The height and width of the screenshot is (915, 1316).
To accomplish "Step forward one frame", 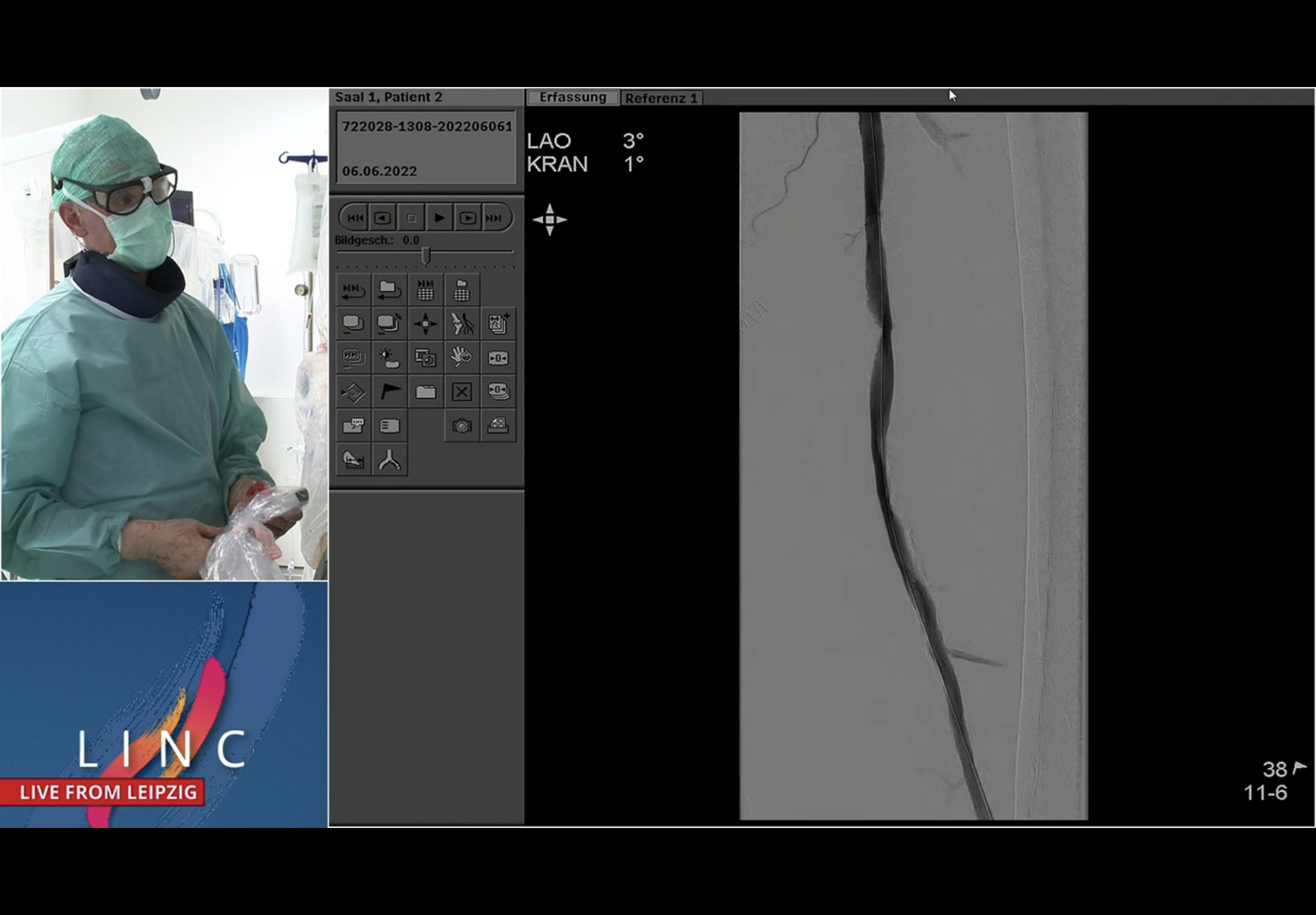I will [467, 218].
